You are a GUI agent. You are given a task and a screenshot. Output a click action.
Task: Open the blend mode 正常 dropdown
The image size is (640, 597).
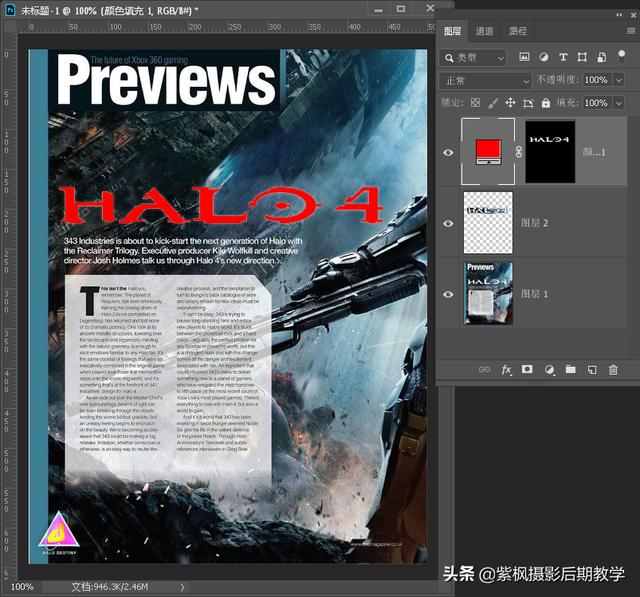[x=485, y=80]
